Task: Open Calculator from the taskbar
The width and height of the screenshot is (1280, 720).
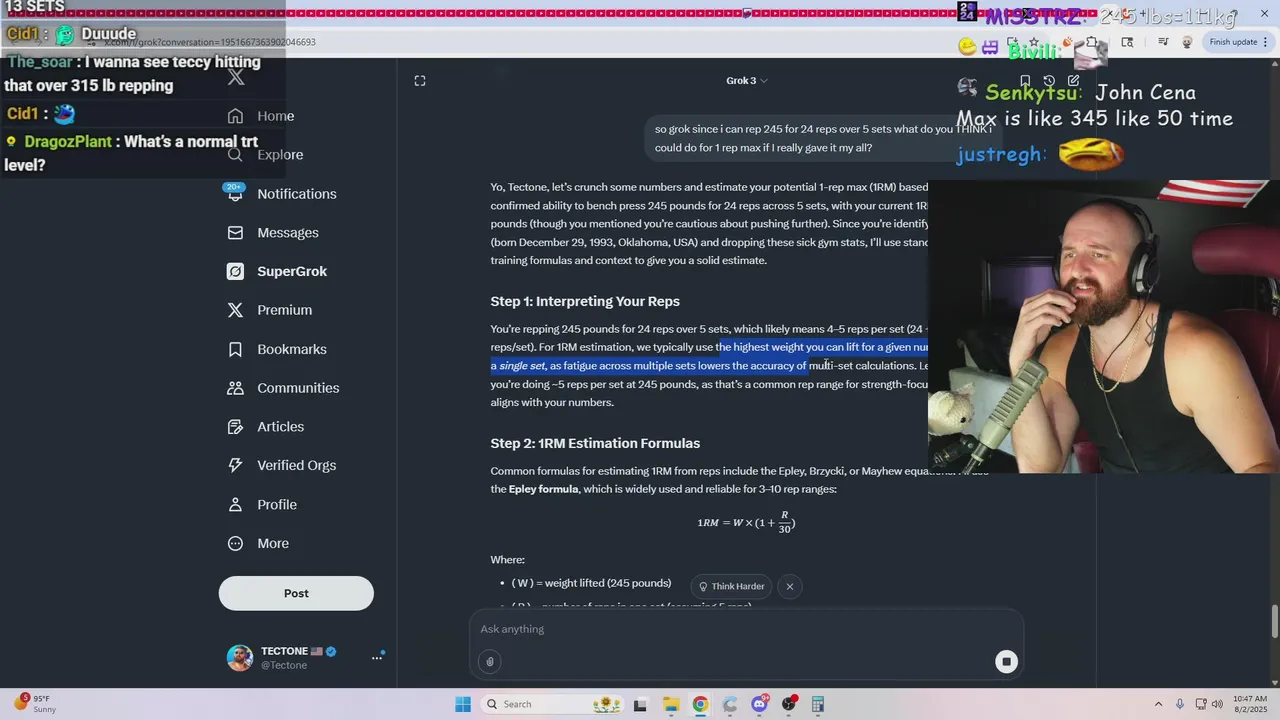Action: coord(818,704)
